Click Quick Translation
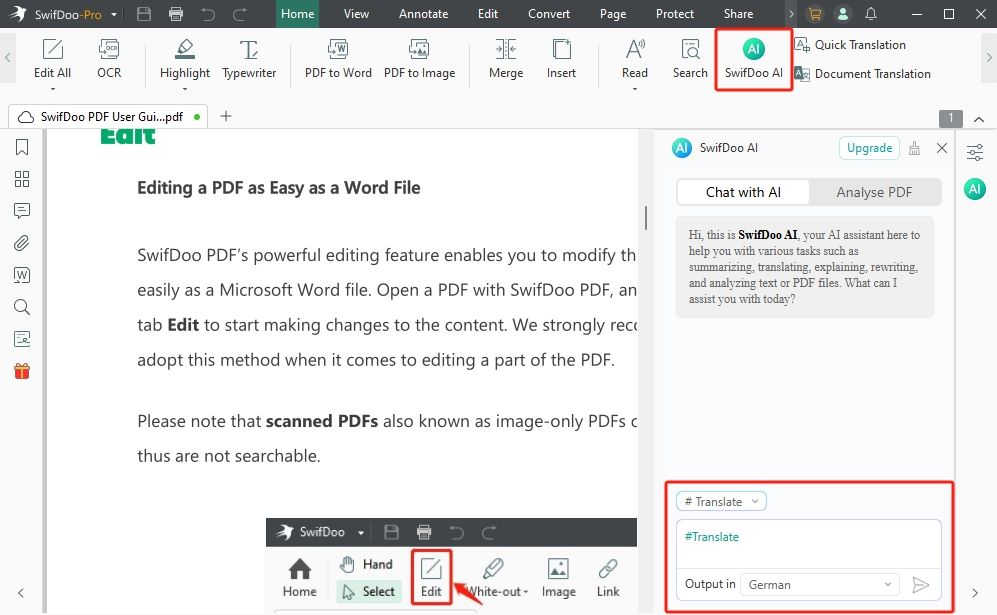Screen dimensions: 997x615 coord(850,45)
